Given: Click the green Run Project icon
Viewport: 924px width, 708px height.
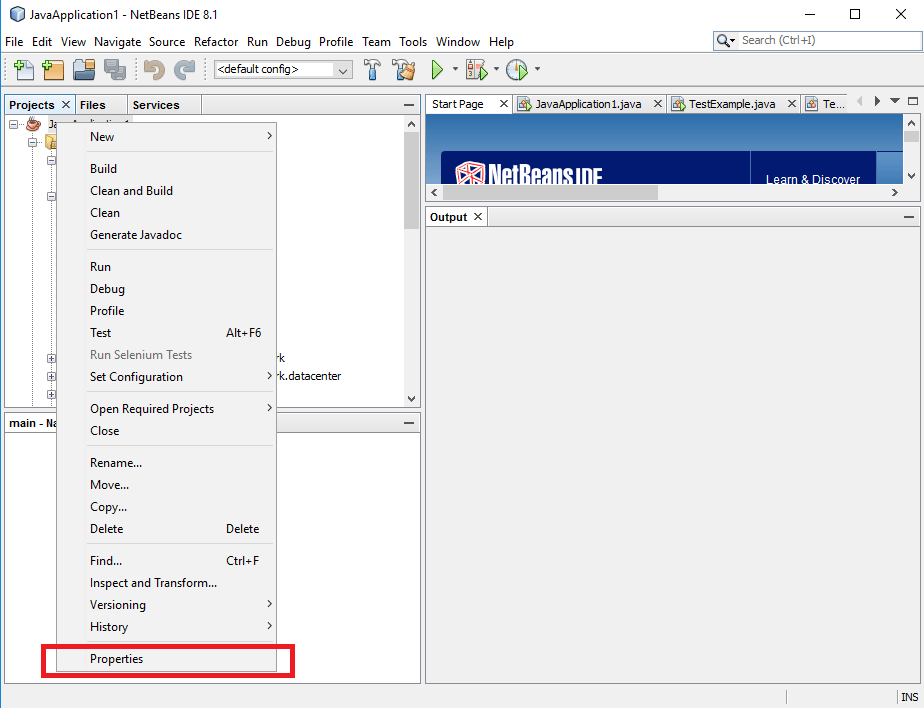Looking at the screenshot, I should (437, 70).
